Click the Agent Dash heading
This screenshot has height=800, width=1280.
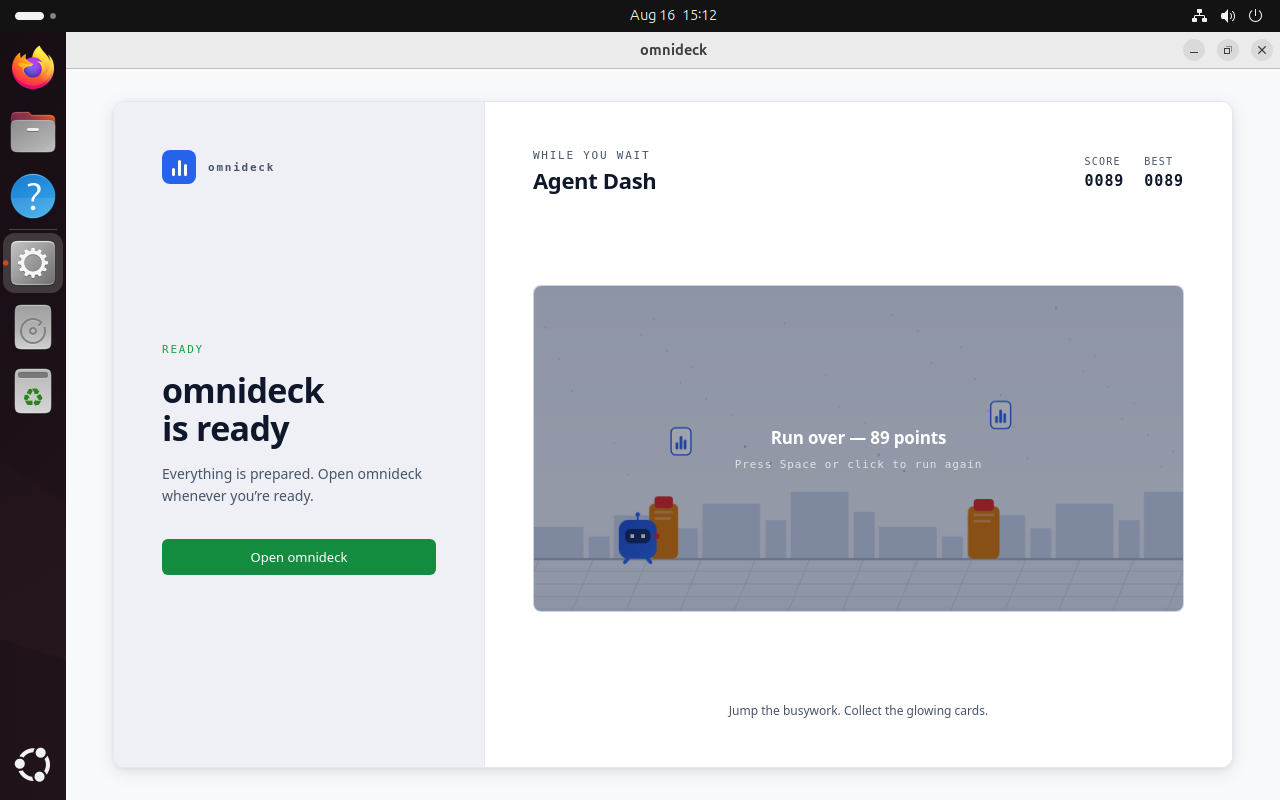point(594,181)
